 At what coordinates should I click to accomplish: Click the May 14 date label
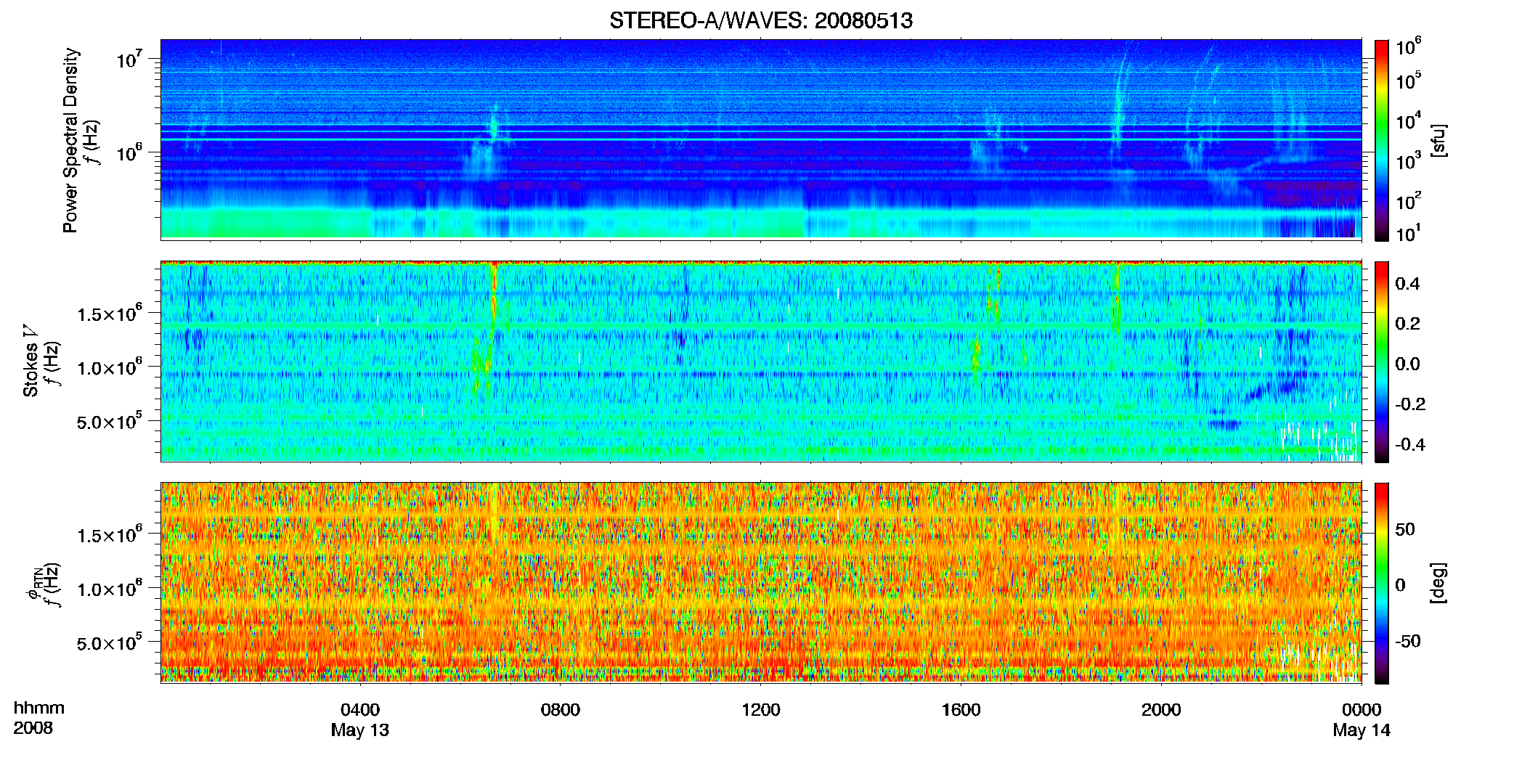click(x=1362, y=730)
